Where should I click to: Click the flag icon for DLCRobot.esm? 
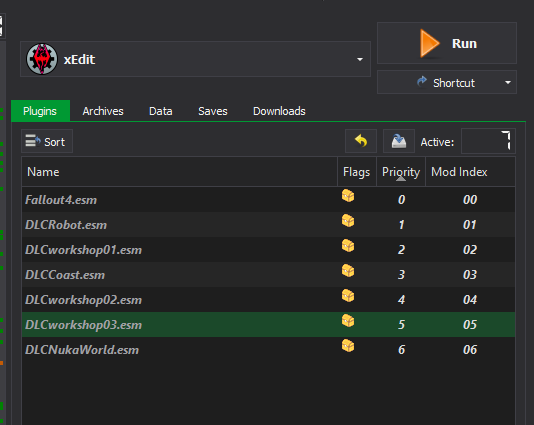pos(348,221)
